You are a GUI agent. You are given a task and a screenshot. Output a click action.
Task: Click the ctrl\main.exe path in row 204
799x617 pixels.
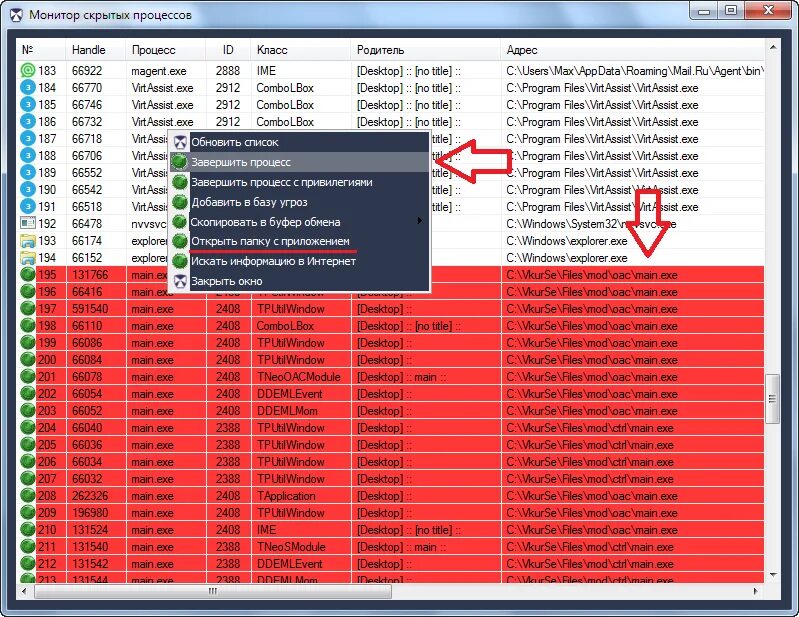click(x=590, y=428)
